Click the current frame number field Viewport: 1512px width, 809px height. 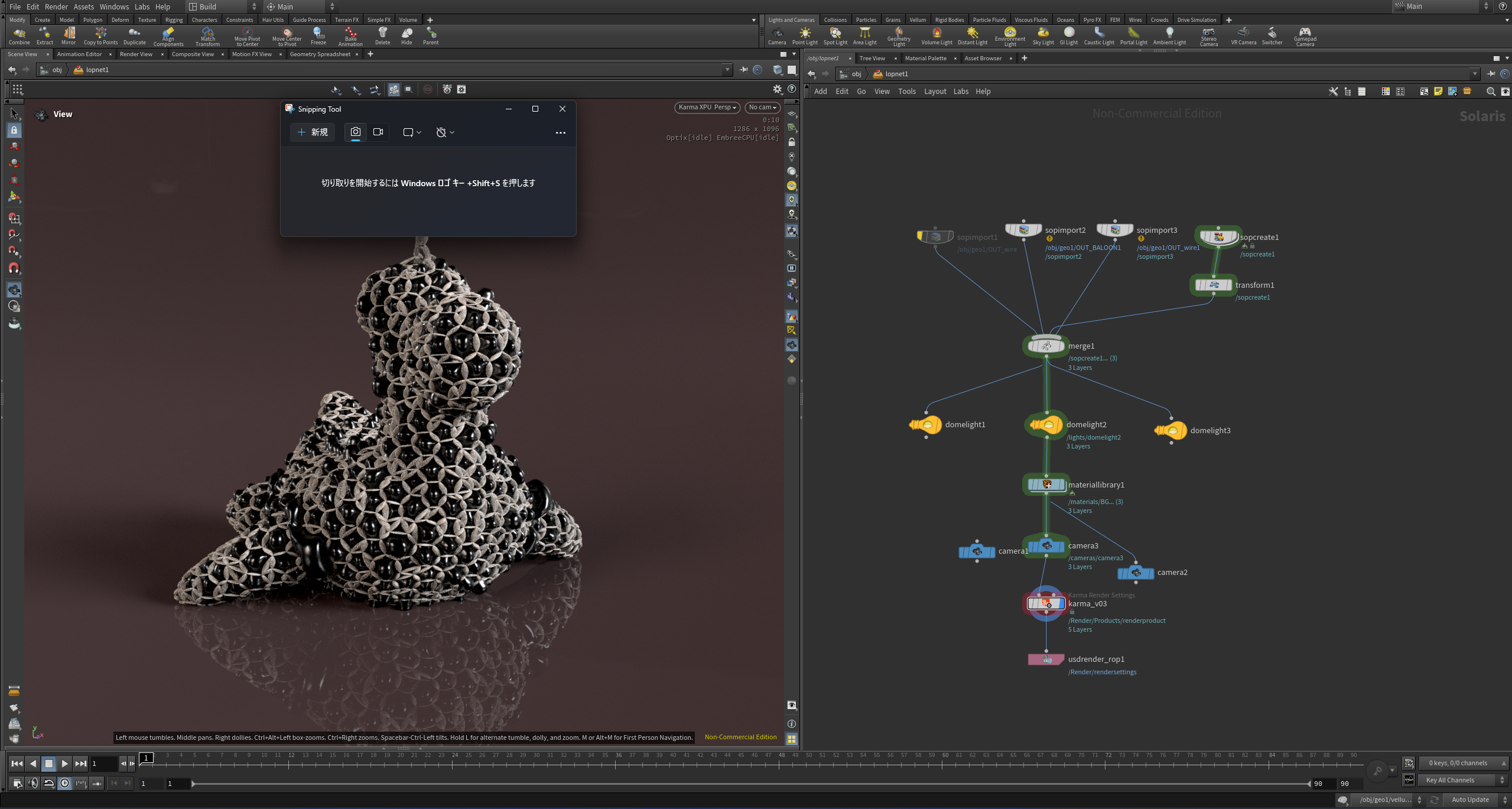[x=103, y=763]
